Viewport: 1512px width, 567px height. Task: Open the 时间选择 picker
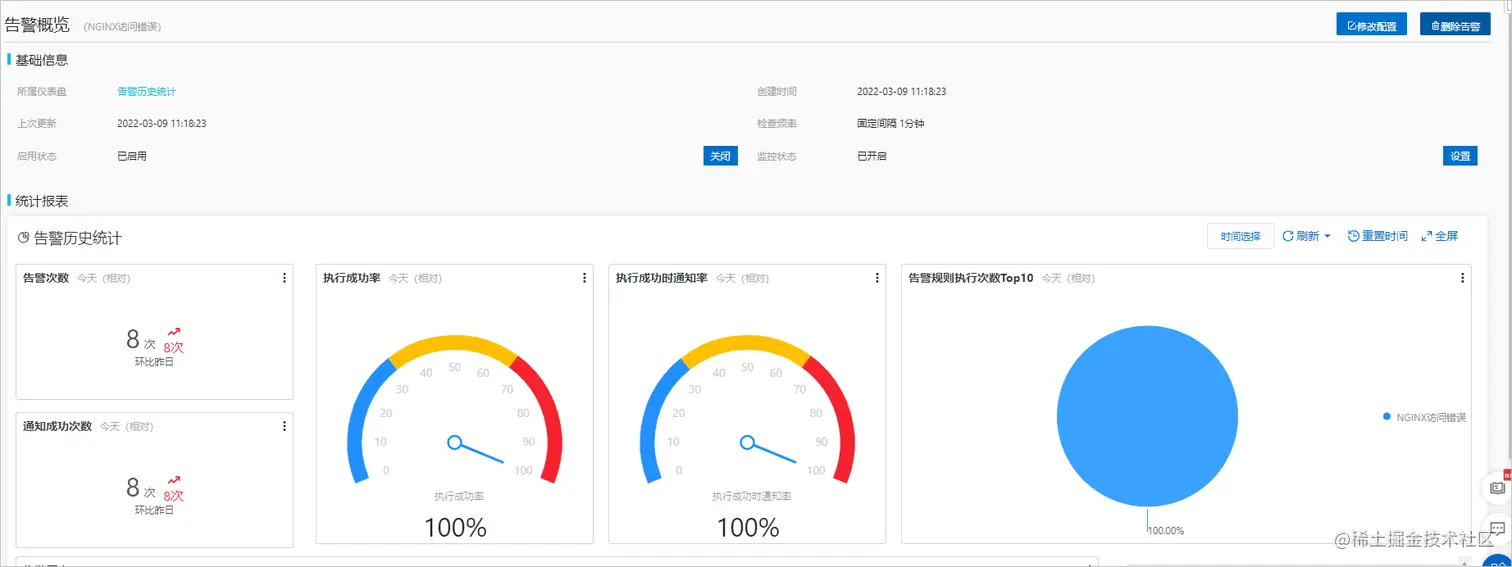[x=1240, y=237]
